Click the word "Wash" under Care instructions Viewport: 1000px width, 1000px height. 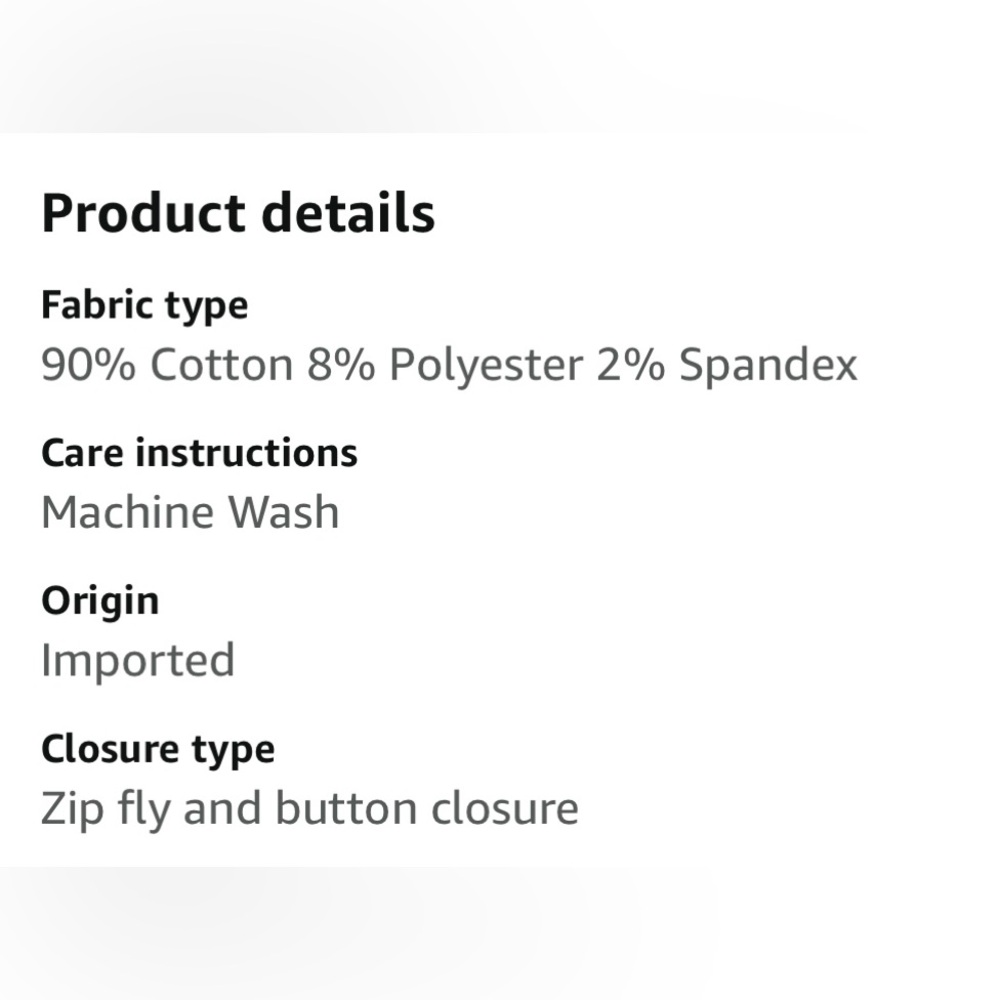[284, 512]
